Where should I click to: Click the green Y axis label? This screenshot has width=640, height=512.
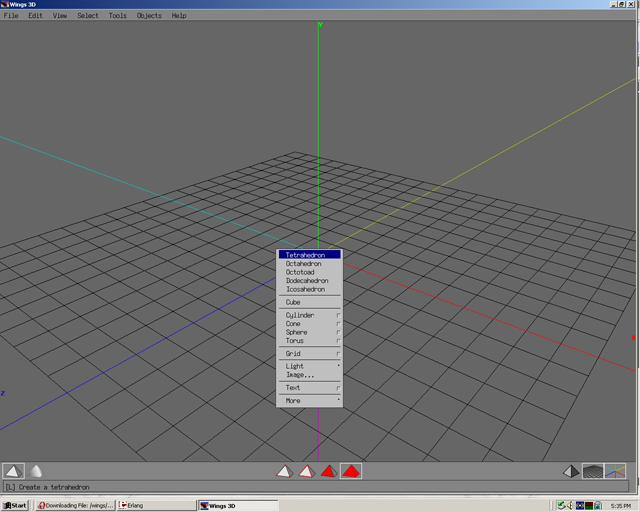click(x=320, y=24)
